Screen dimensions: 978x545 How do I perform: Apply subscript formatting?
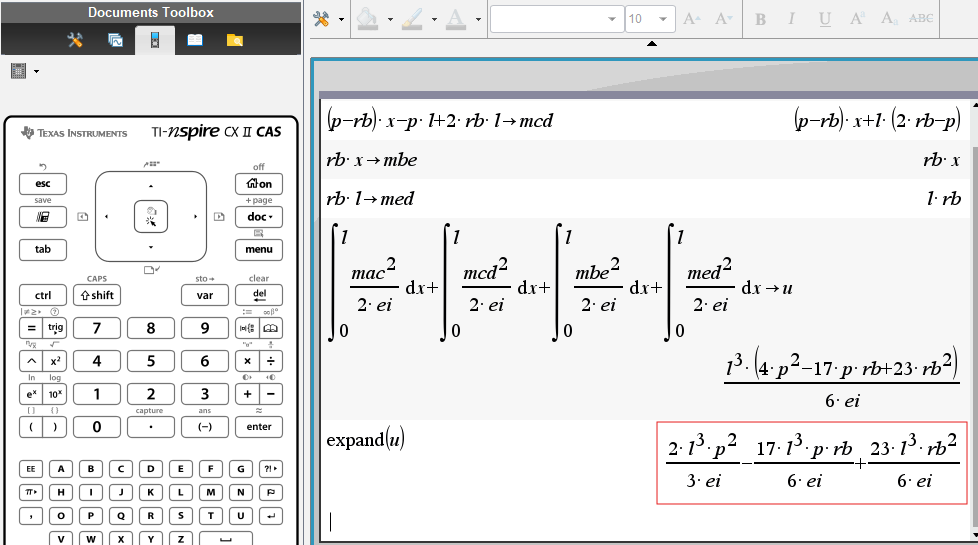click(x=888, y=19)
